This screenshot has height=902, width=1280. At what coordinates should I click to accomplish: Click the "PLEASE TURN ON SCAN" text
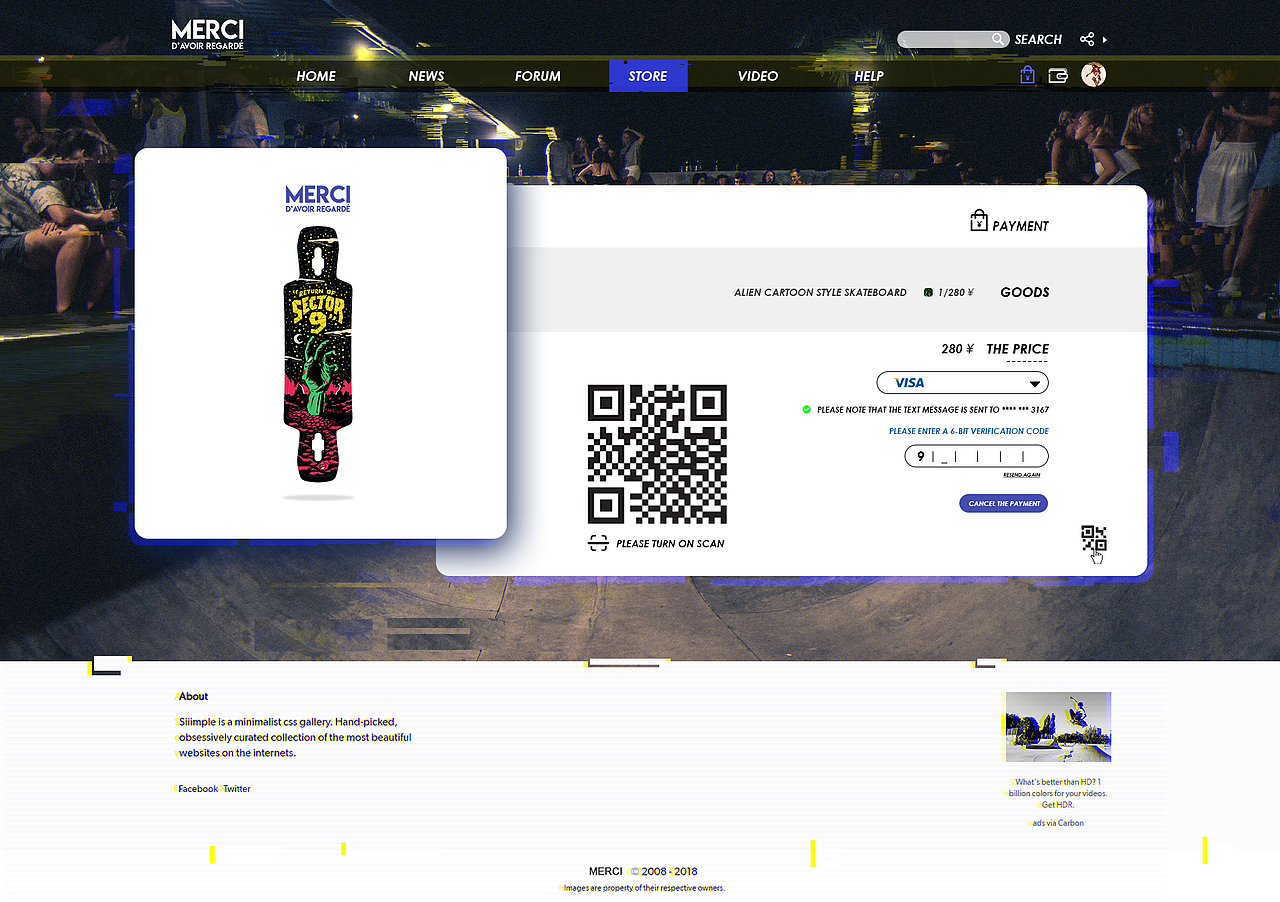(671, 544)
